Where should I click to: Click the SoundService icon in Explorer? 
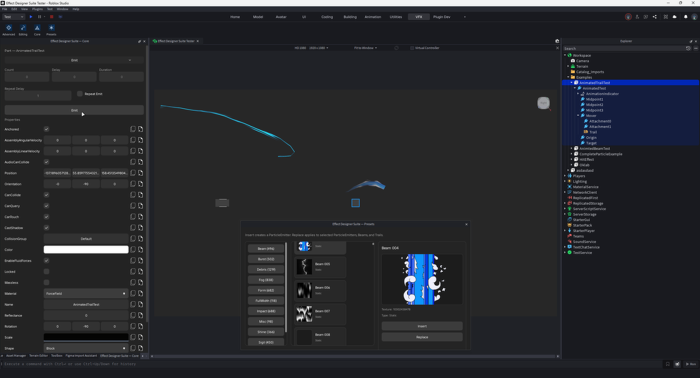click(x=570, y=241)
